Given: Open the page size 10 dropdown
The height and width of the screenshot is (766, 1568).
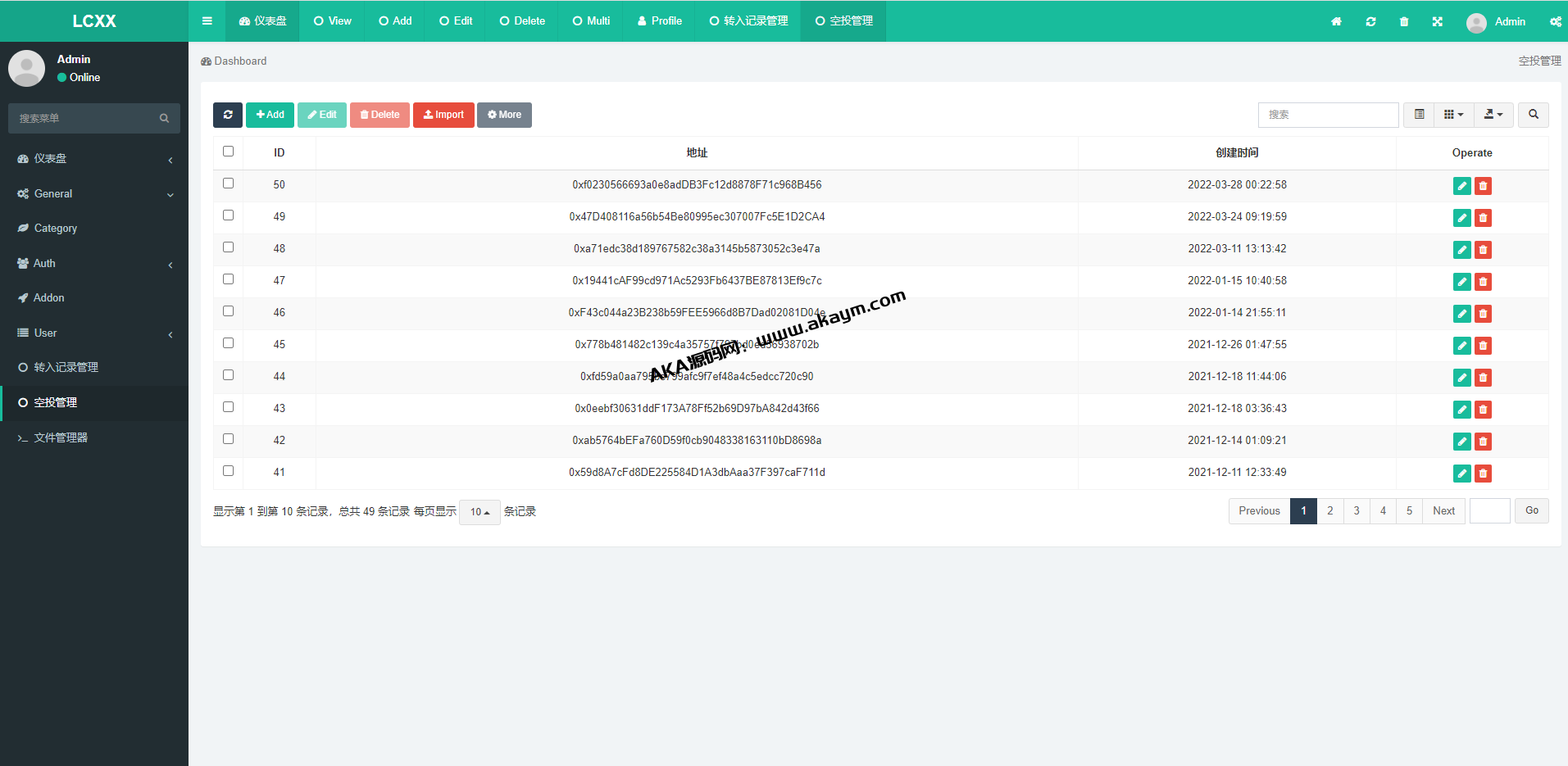Looking at the screenshot, I should [x=479, y=512].
